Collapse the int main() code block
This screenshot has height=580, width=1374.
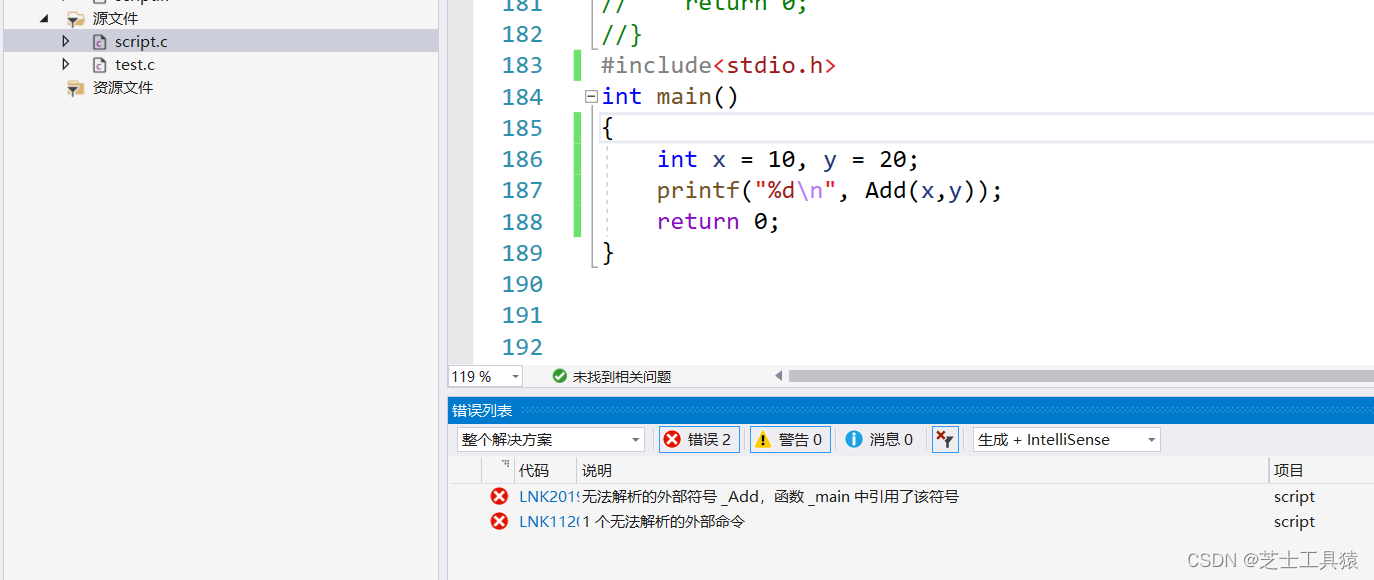pos(591,97)
